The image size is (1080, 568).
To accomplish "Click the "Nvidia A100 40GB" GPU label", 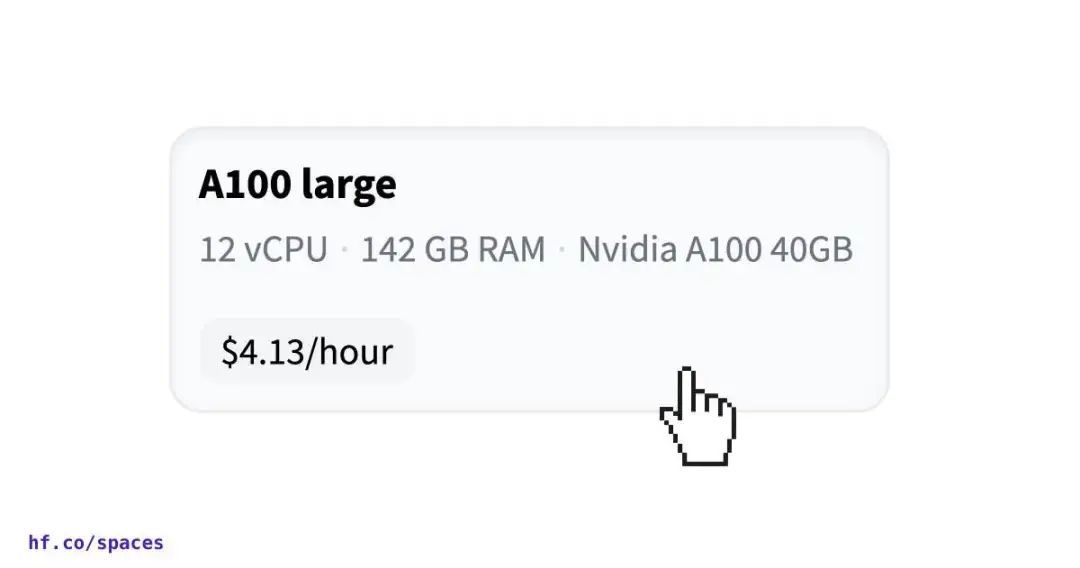I will point(715,249).
